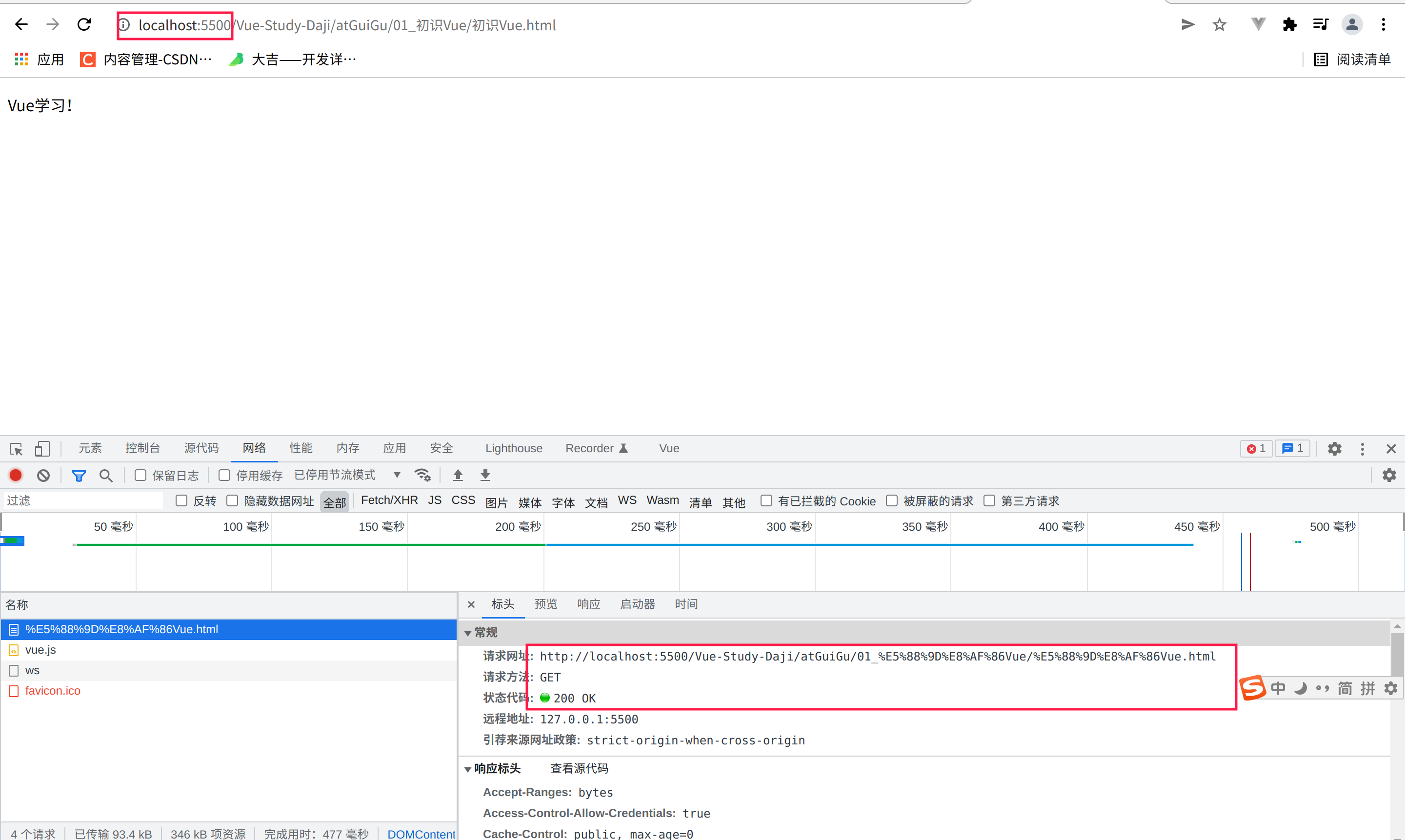This screenshot has height=840, width=1405.
Task: Activate the inspect element selector icon
Action: (x=16, y=449)
